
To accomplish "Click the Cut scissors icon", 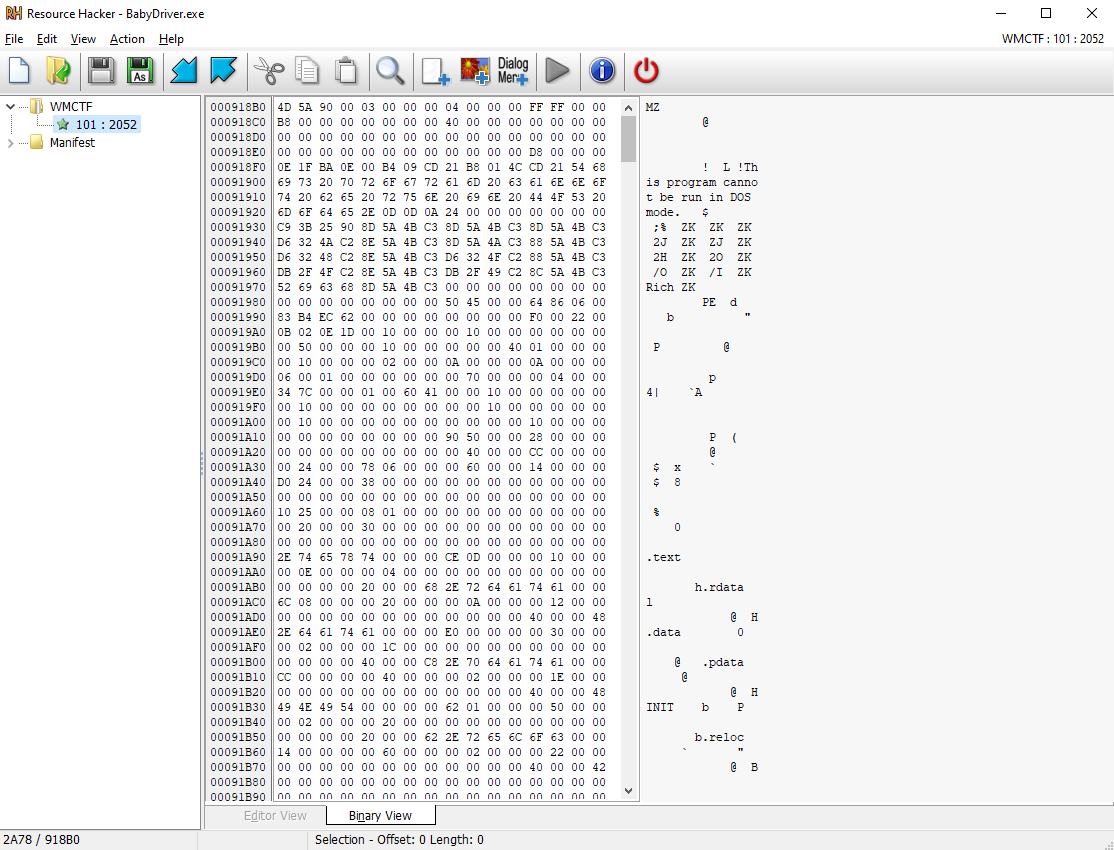I will (x=269, y=71).
